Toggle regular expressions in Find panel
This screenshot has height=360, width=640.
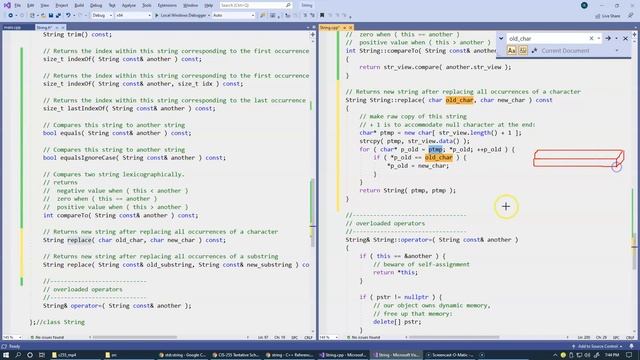coord(534,50)
